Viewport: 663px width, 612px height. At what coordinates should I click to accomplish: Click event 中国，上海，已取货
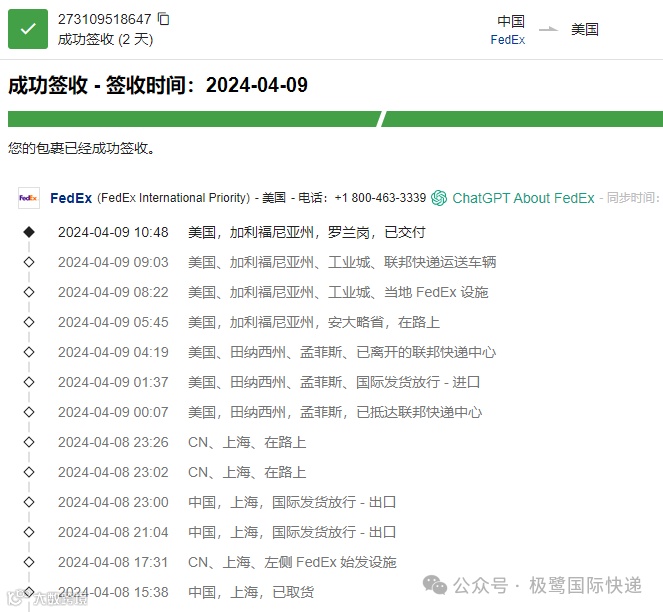pos(251,593)
